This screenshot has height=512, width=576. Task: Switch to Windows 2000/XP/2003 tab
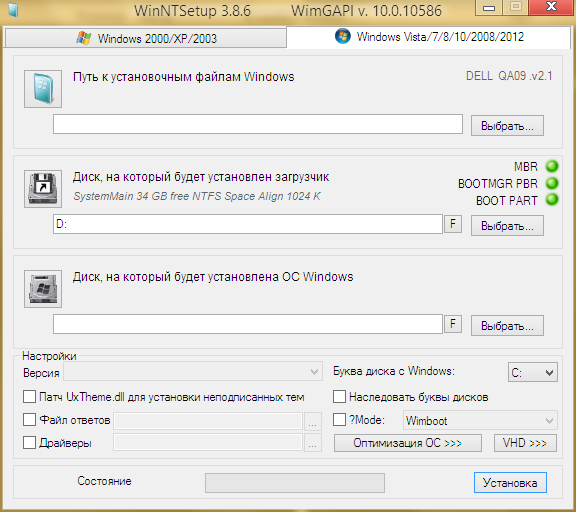pos(145,38)
